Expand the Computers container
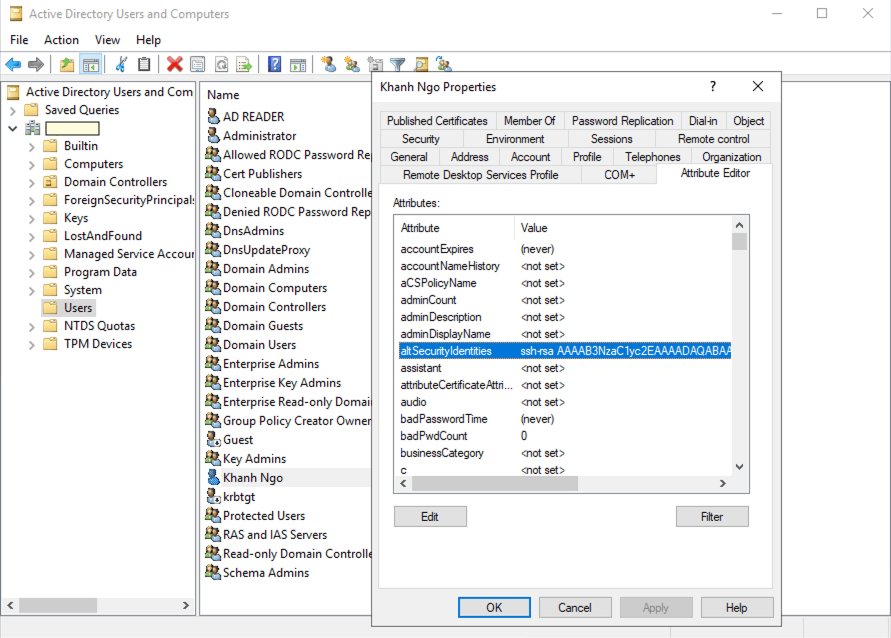Viewport: 891px width, 638px height. click(32, 165)
